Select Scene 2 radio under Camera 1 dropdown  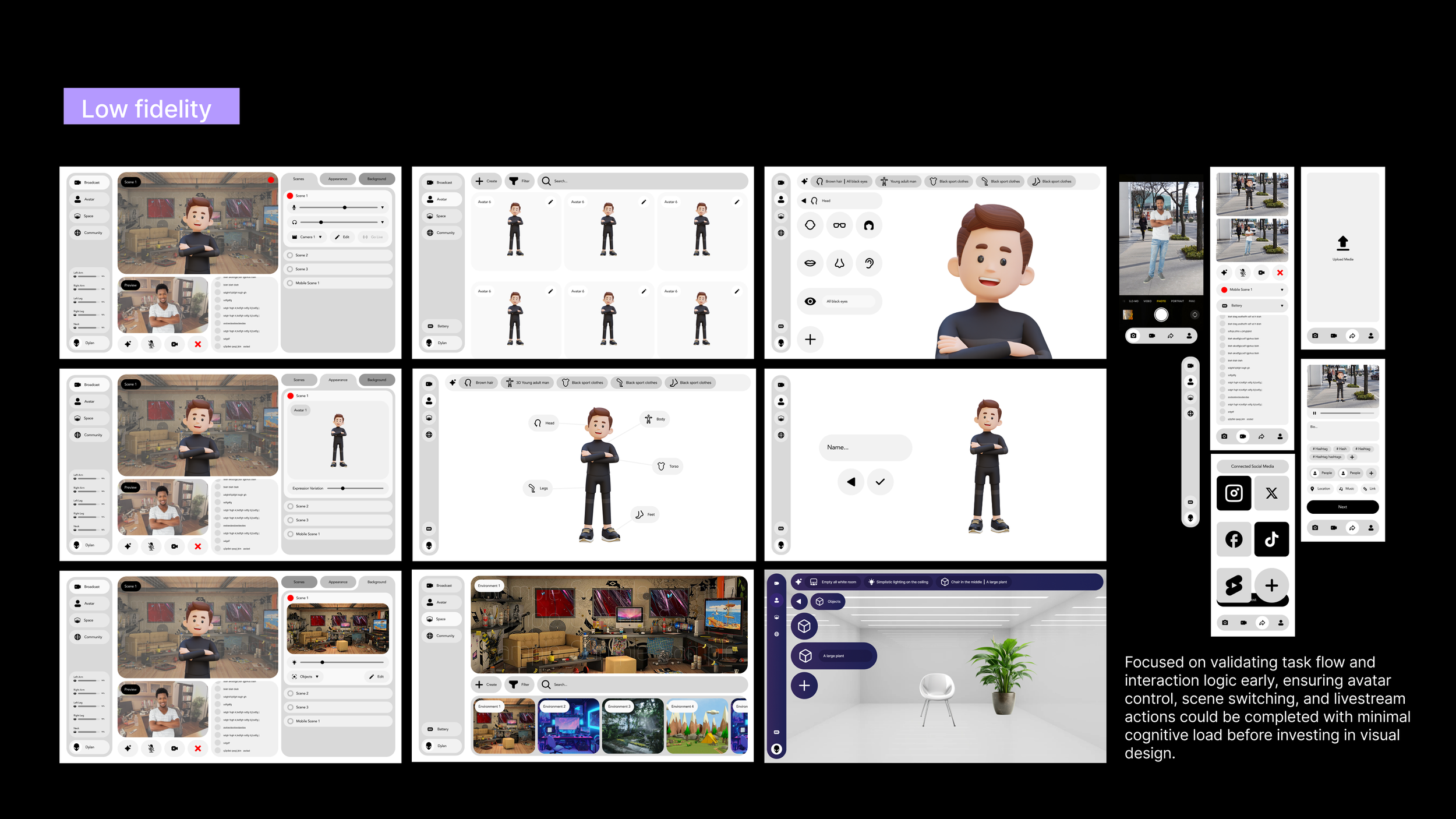pyautogui.click(x=291, y=255)
